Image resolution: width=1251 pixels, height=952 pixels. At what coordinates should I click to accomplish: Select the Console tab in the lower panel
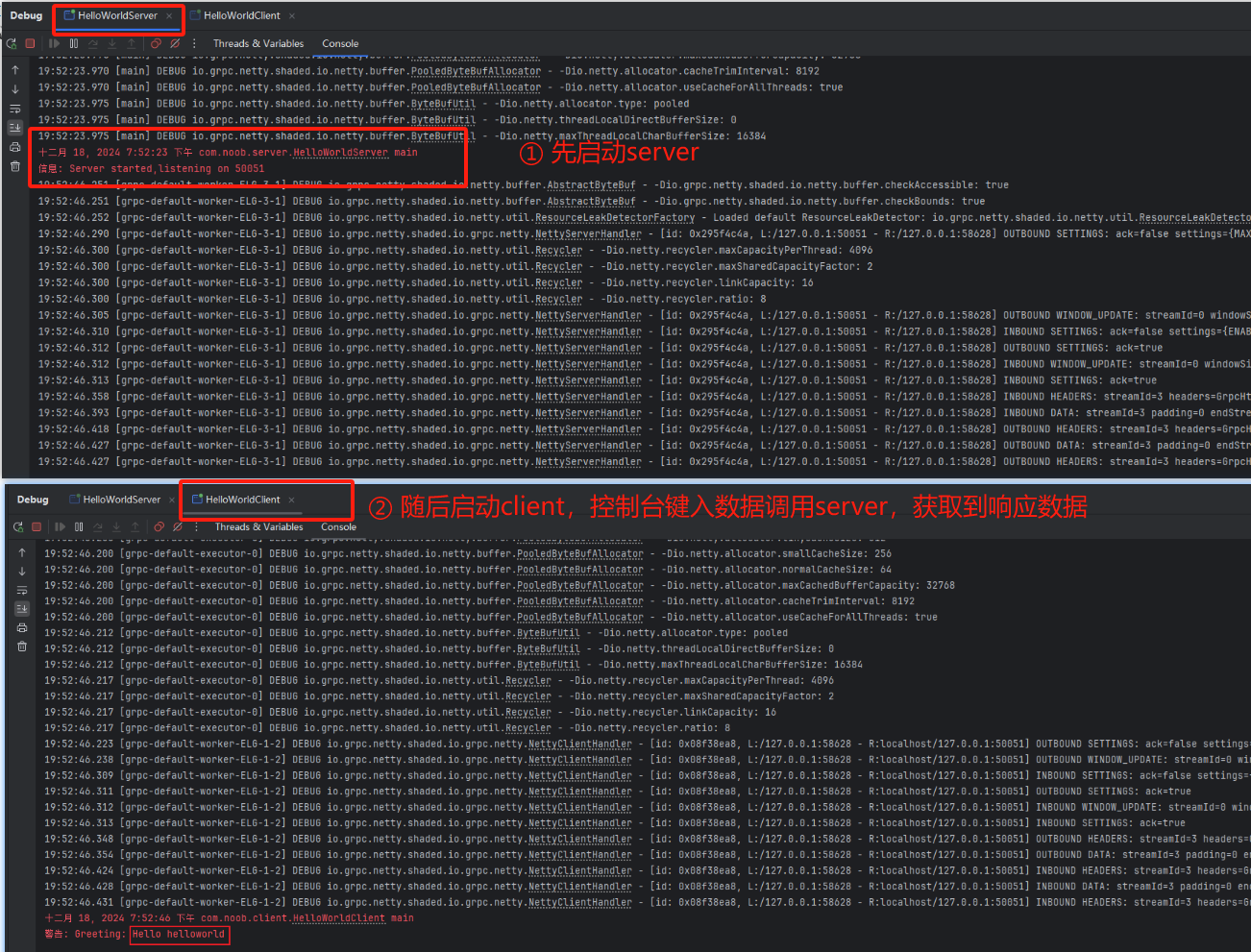pos(338,526)
